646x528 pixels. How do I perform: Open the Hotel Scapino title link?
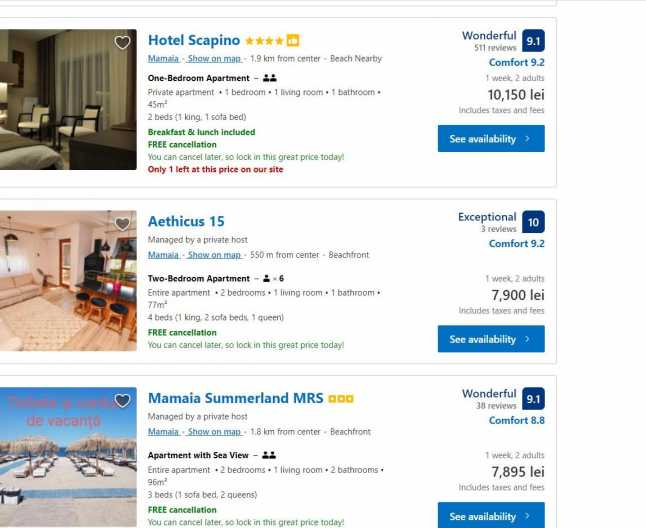pyautogui.click(x=194, y=41)
